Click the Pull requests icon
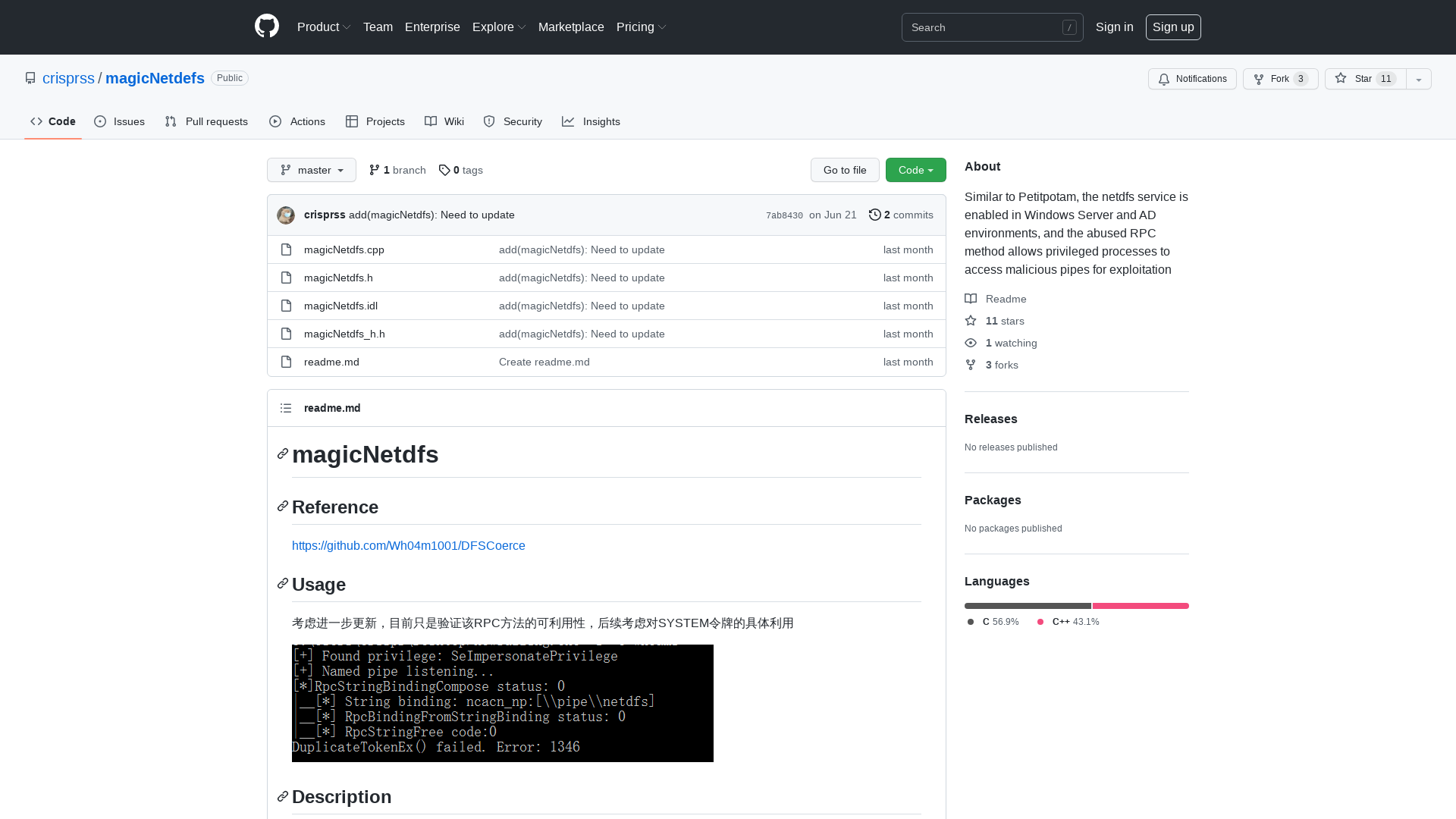The height and width of the screenshot is (819, 1456). pos(171,121)
